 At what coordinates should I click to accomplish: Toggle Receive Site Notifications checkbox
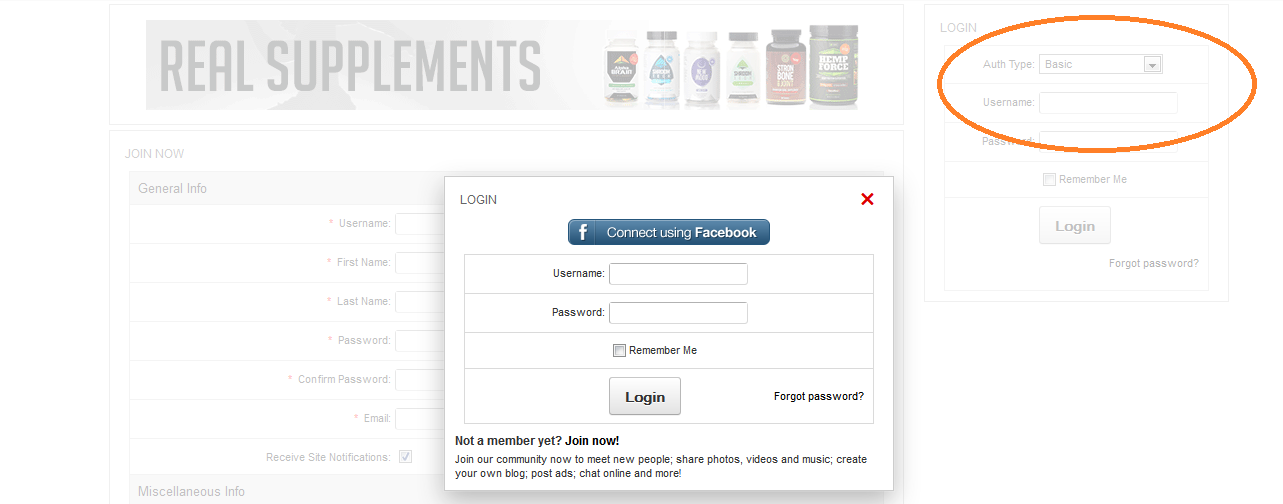(405, 457)
